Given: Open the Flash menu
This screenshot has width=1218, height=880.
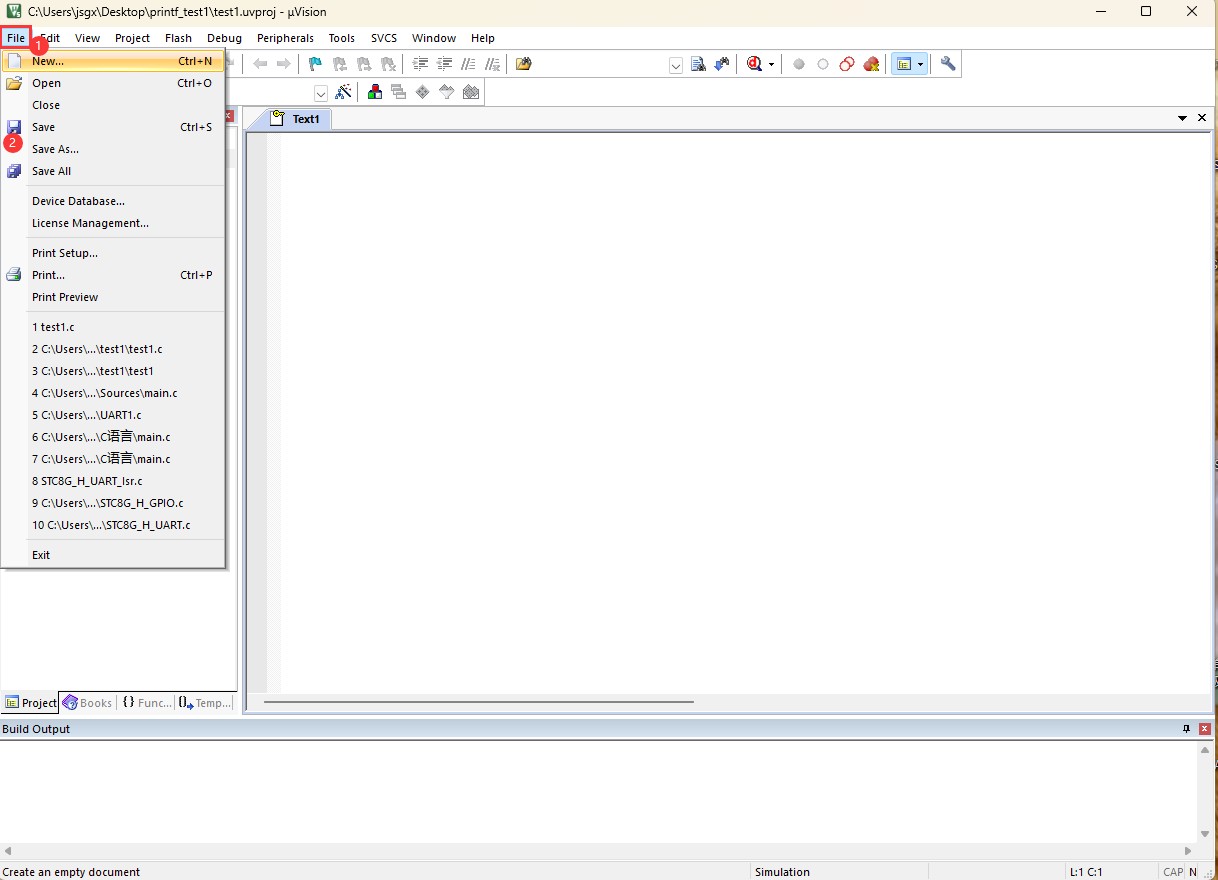Looking at the screenshot, I should click(178, 38).
